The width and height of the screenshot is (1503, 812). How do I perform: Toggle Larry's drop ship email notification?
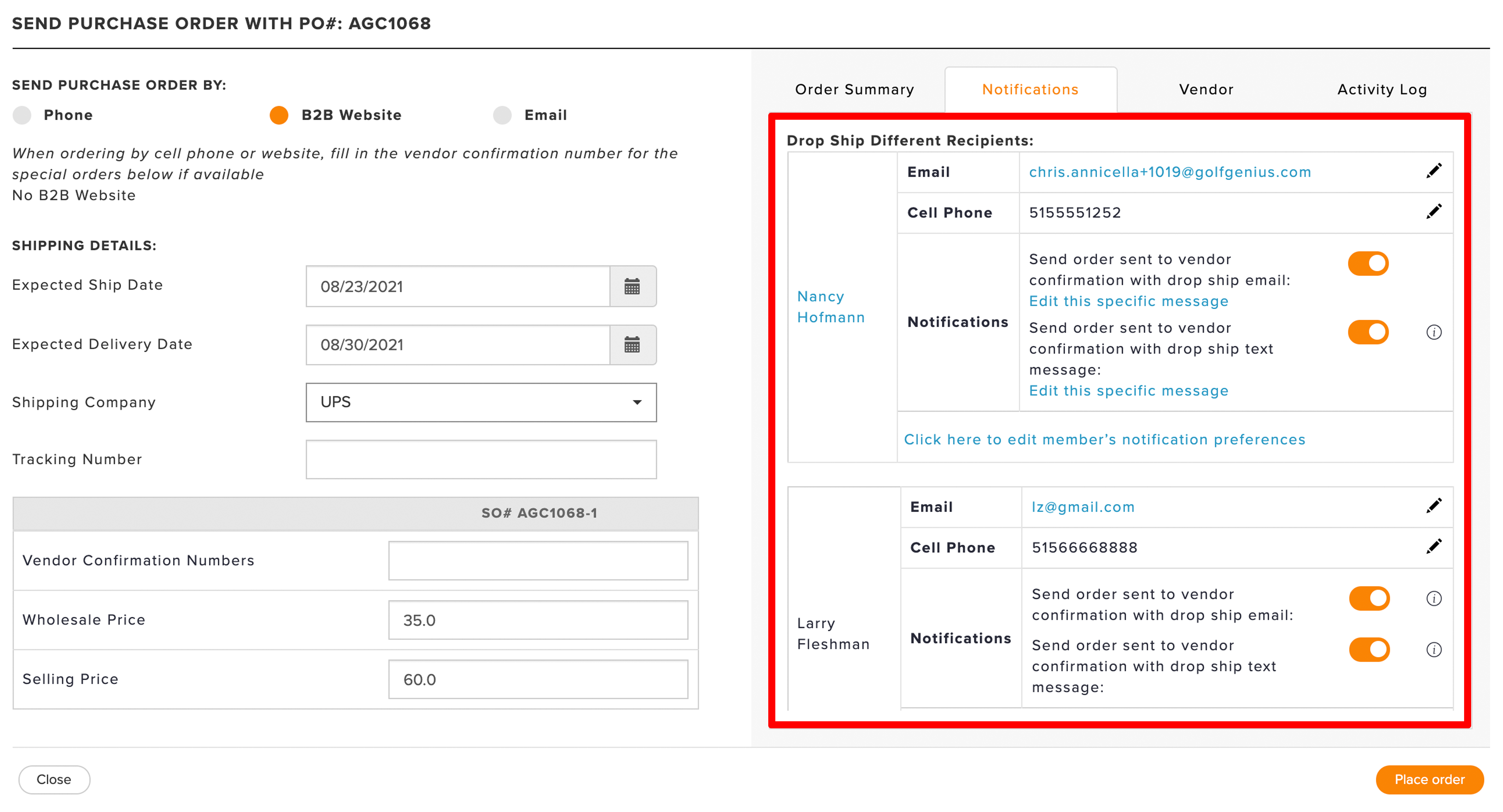click(x=1369, y=598)
